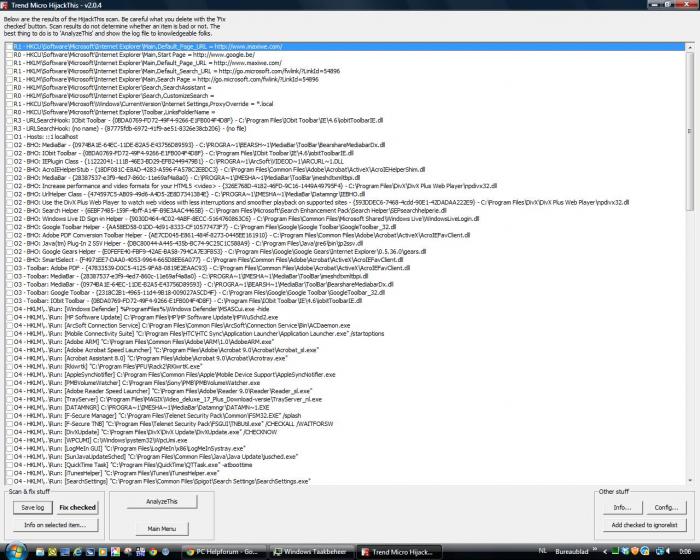
Task: Click Trend Micro HijackThis taskbar button
Action: point(400,552)
